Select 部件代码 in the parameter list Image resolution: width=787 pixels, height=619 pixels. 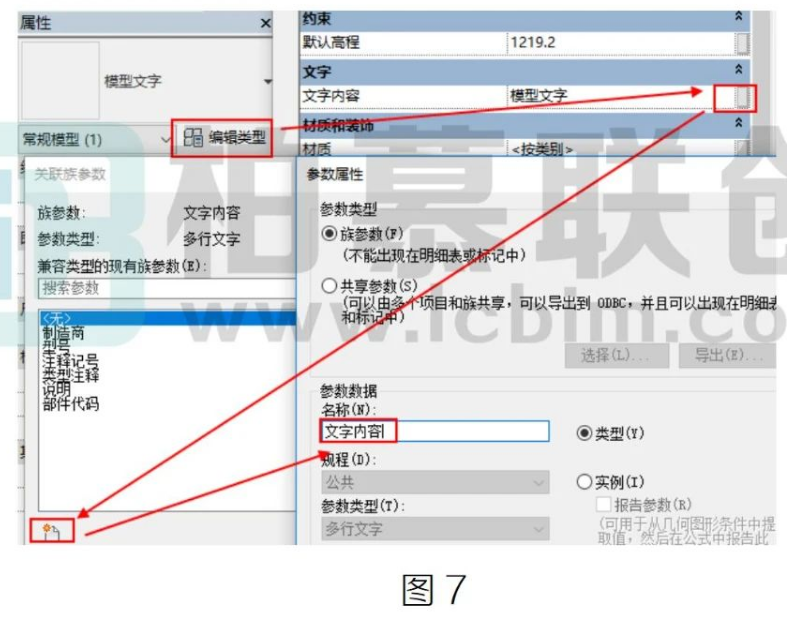[x=70, y=403]
